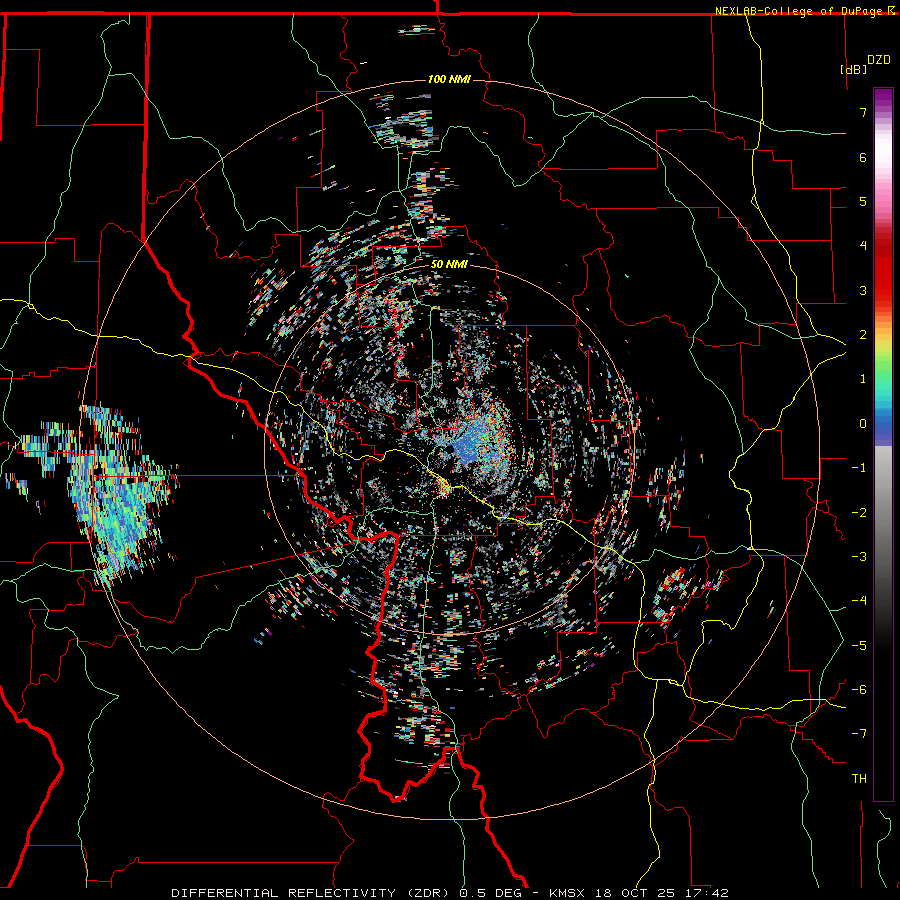Click the -7 value on color scale
900x900 pixels.
coord(859,734)
